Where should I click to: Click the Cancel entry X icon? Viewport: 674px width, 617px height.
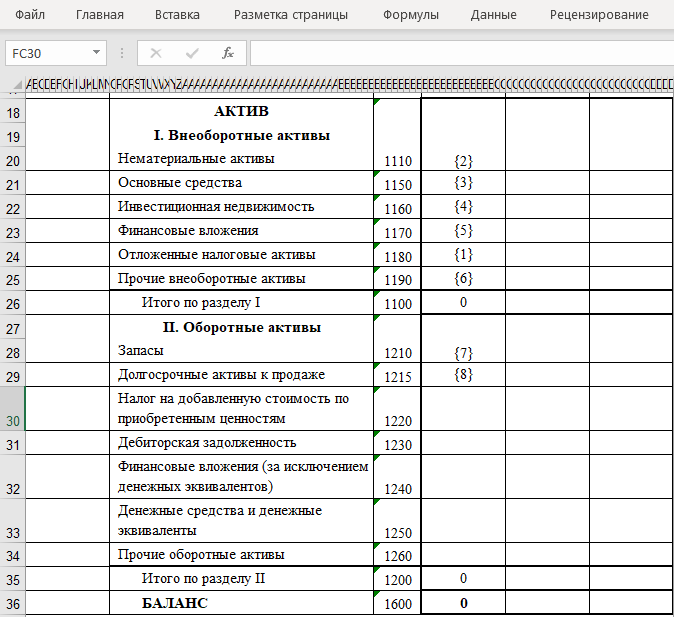(155, 52)
